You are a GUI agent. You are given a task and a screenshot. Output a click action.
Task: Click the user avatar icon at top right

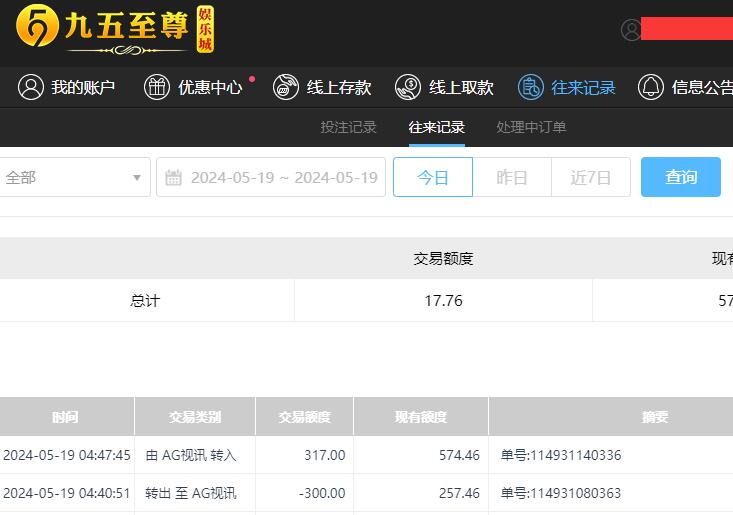click(x=631, y=29)
